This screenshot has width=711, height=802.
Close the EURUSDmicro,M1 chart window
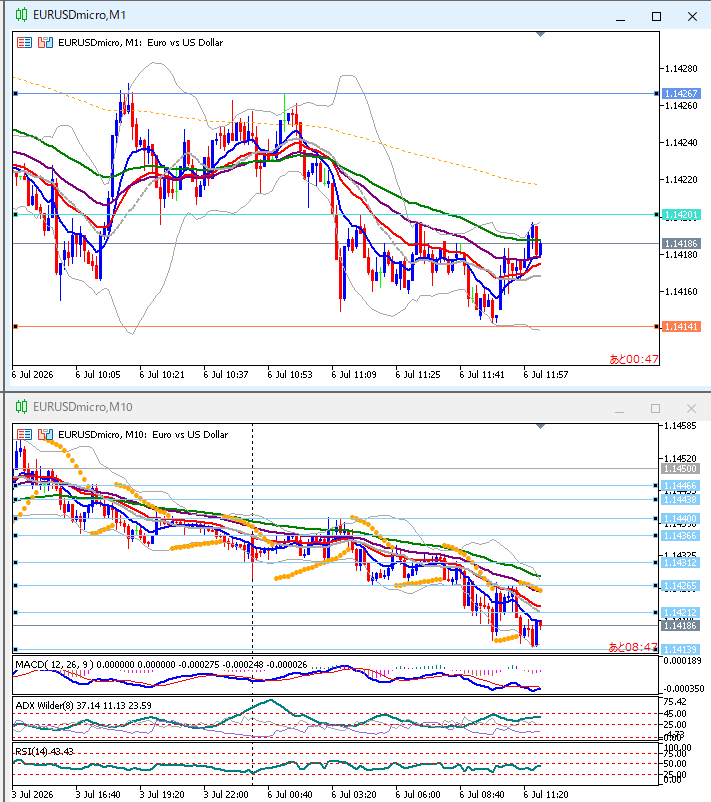692,16
